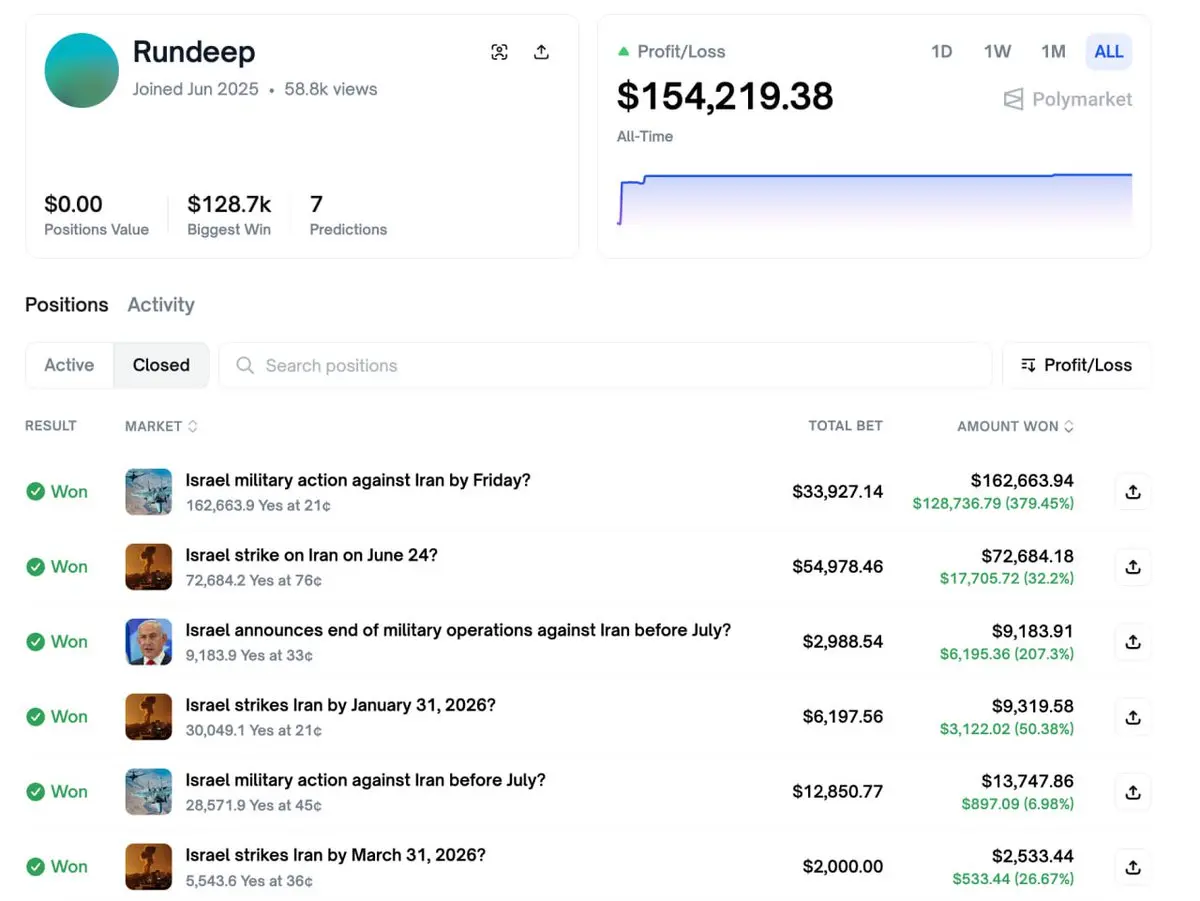Sort by the AMOUNT WON column header
This screenshot has height=901, width=1200.
coord(1015,426)
